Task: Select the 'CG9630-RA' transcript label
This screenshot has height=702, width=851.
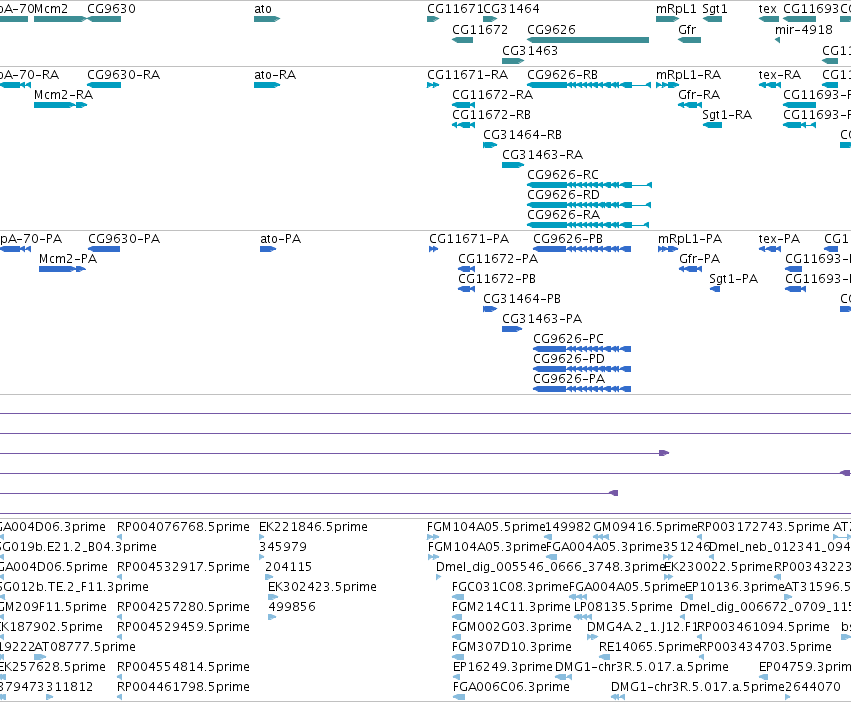Action: point(124,74)
